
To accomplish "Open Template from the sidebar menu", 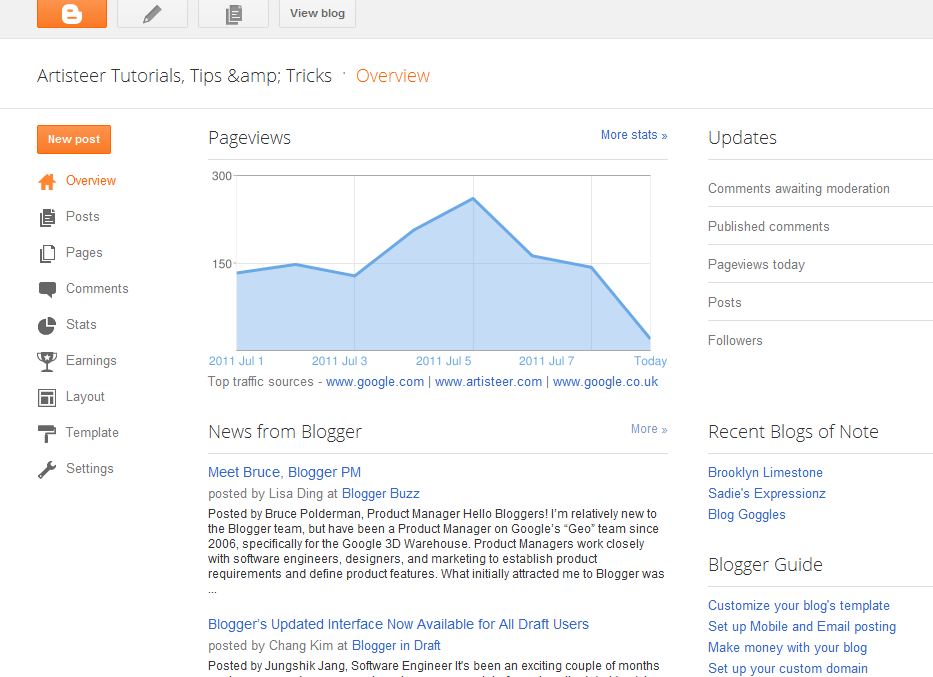I will coord(92,432).
